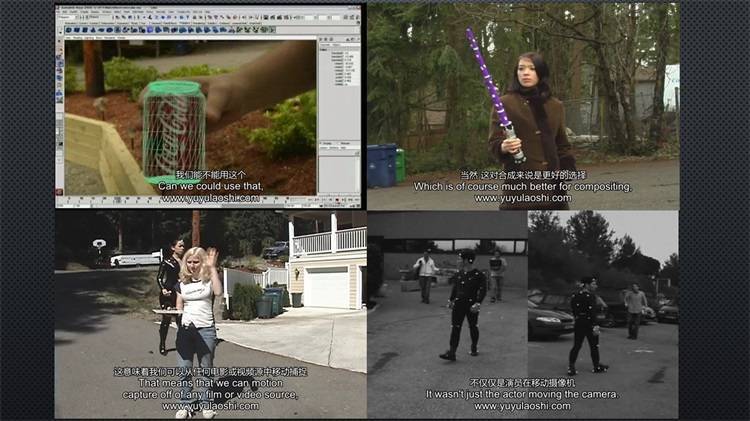This screenshot has width=750, height=421.
Task: Click the wireframe soda can in viewport
Action: tap(174, 133)
